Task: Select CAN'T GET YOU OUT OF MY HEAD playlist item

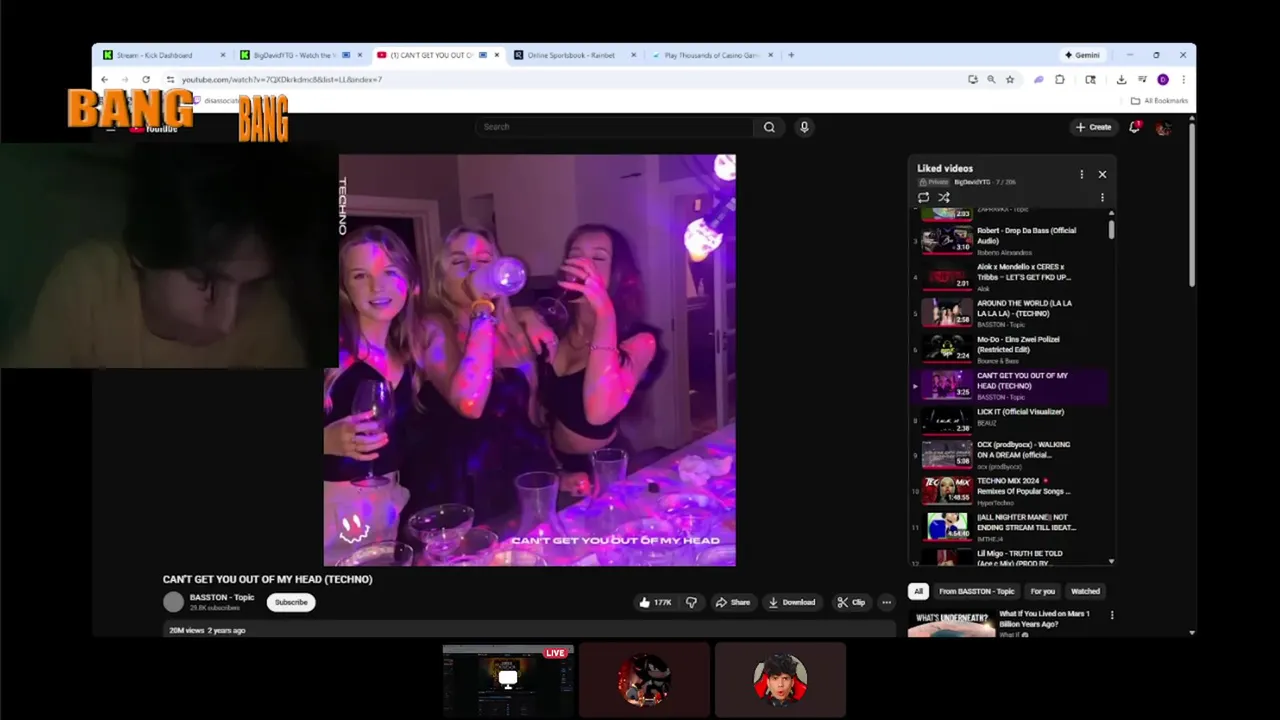Action: (1010, 386)
